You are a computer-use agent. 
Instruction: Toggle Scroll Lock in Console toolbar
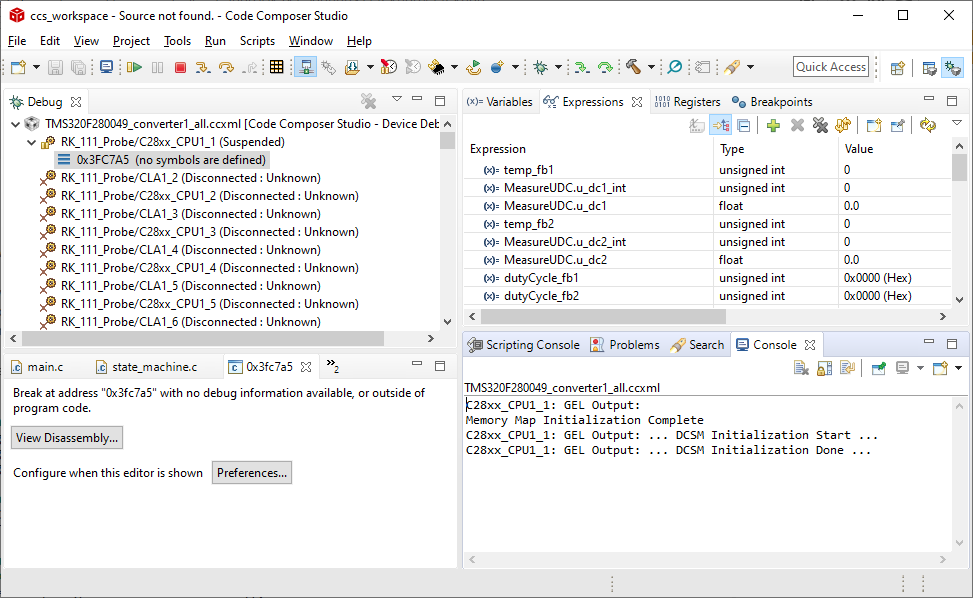[824, 369]
